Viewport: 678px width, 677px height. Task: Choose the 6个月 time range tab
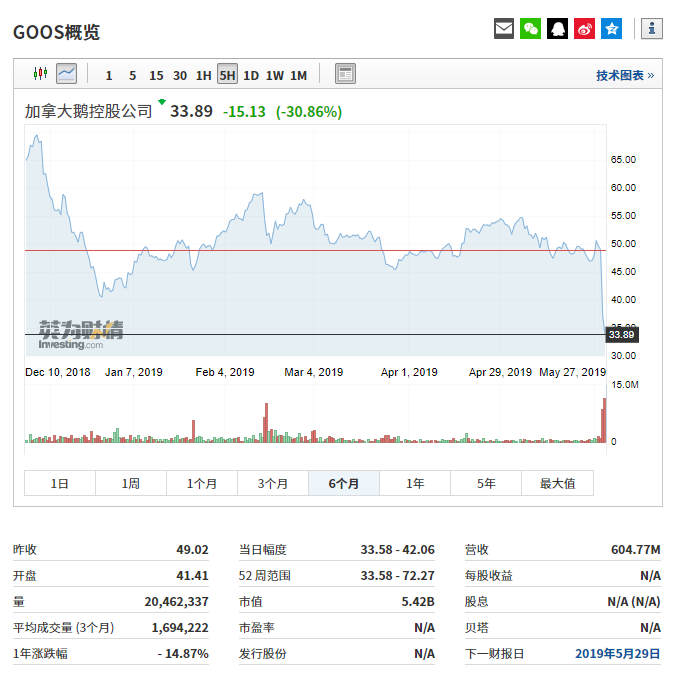tap(344, 483)
